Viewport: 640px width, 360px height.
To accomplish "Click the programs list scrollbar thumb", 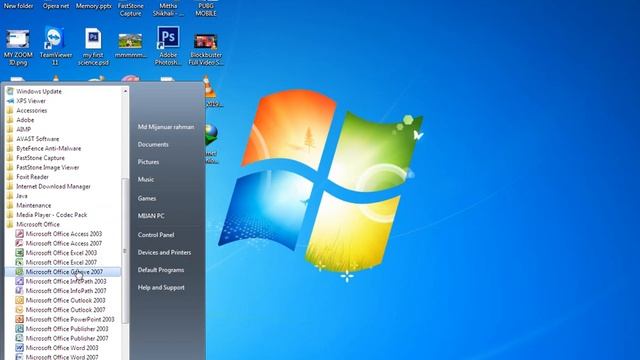I will click(x=125, y=251).
